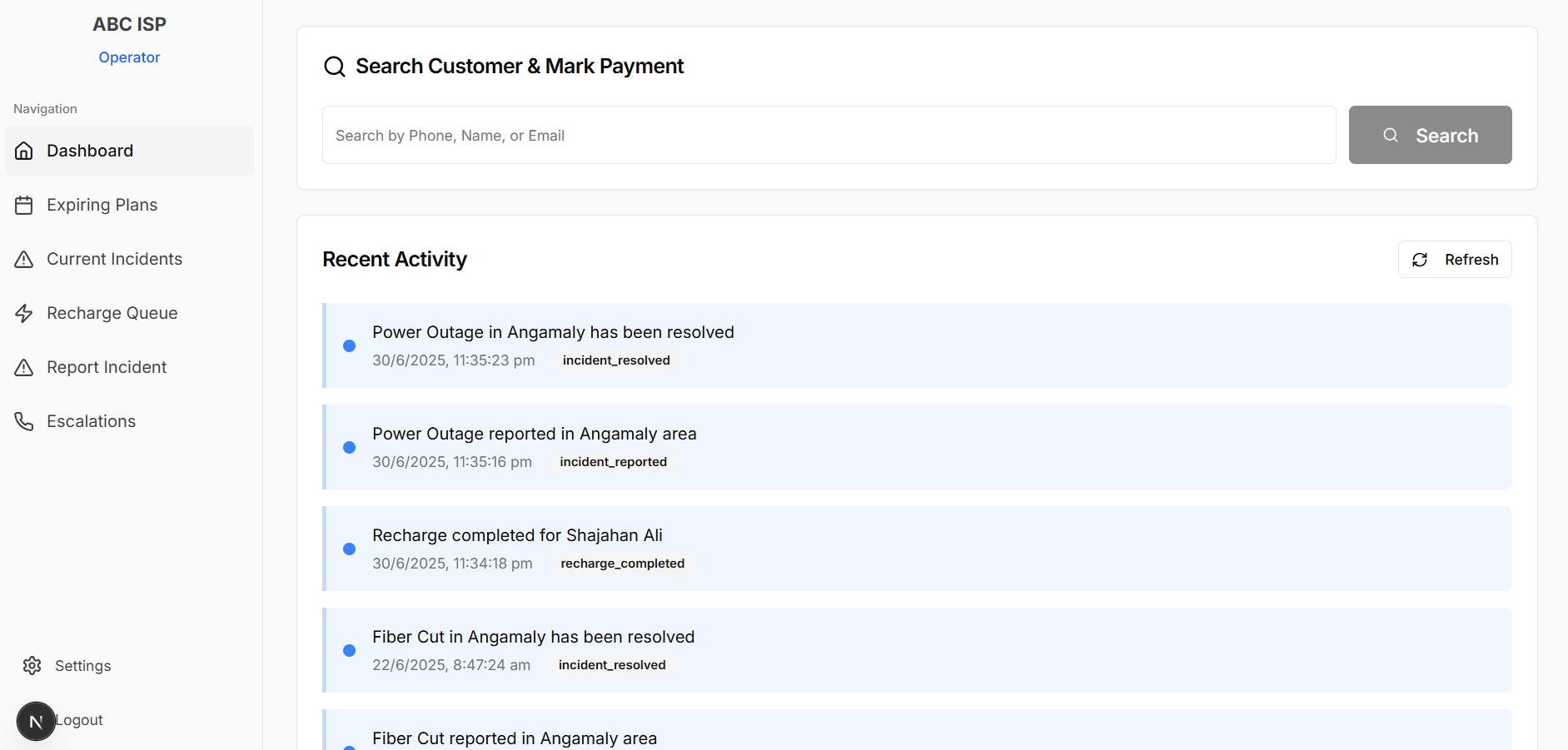Viewport: 1568px width, 750px height.
Task: Select the incident_resolved tag dated 22/6/2025
Action: click(612, 665)
